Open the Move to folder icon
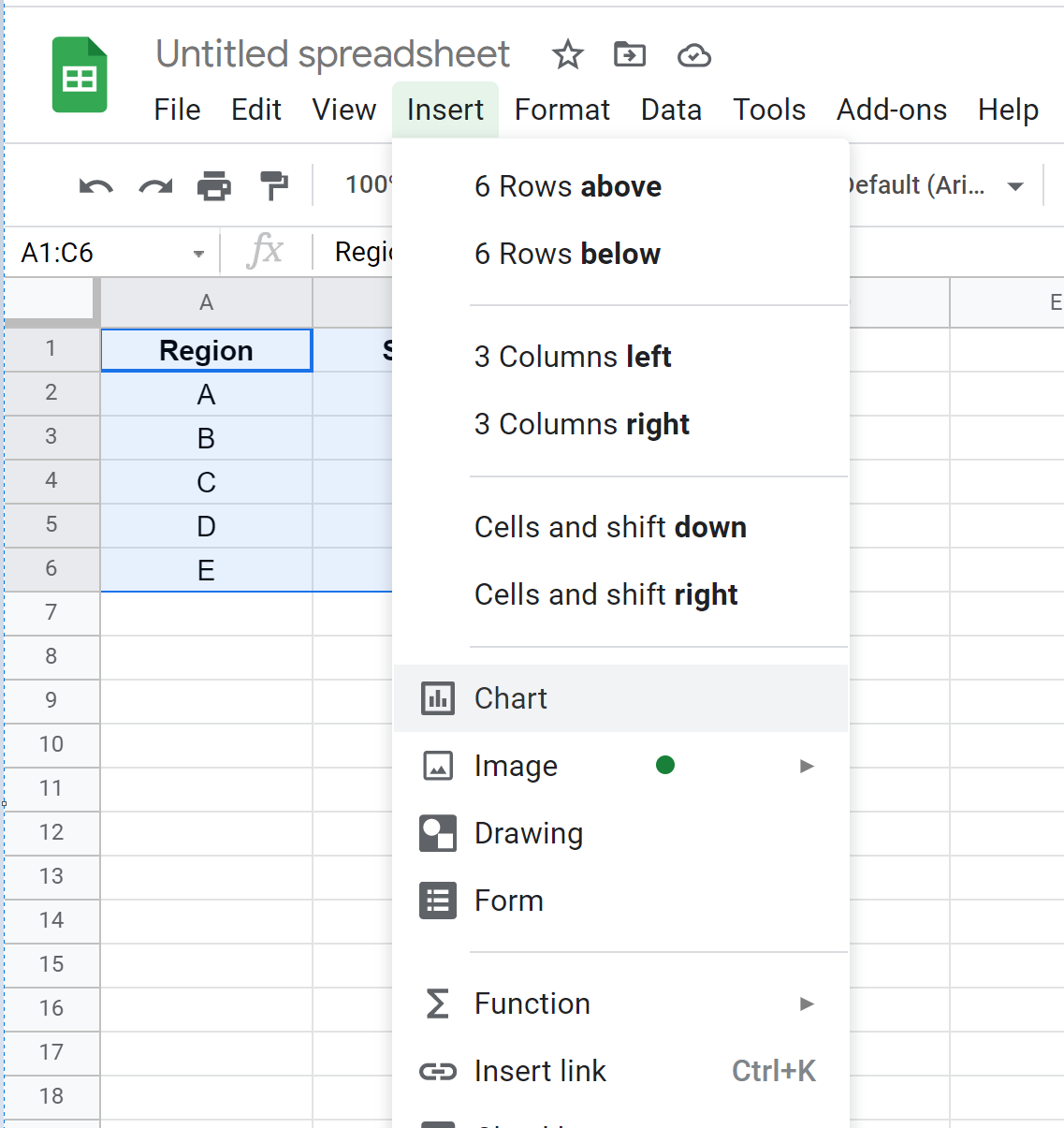1064x1128 pixels. 630,55
